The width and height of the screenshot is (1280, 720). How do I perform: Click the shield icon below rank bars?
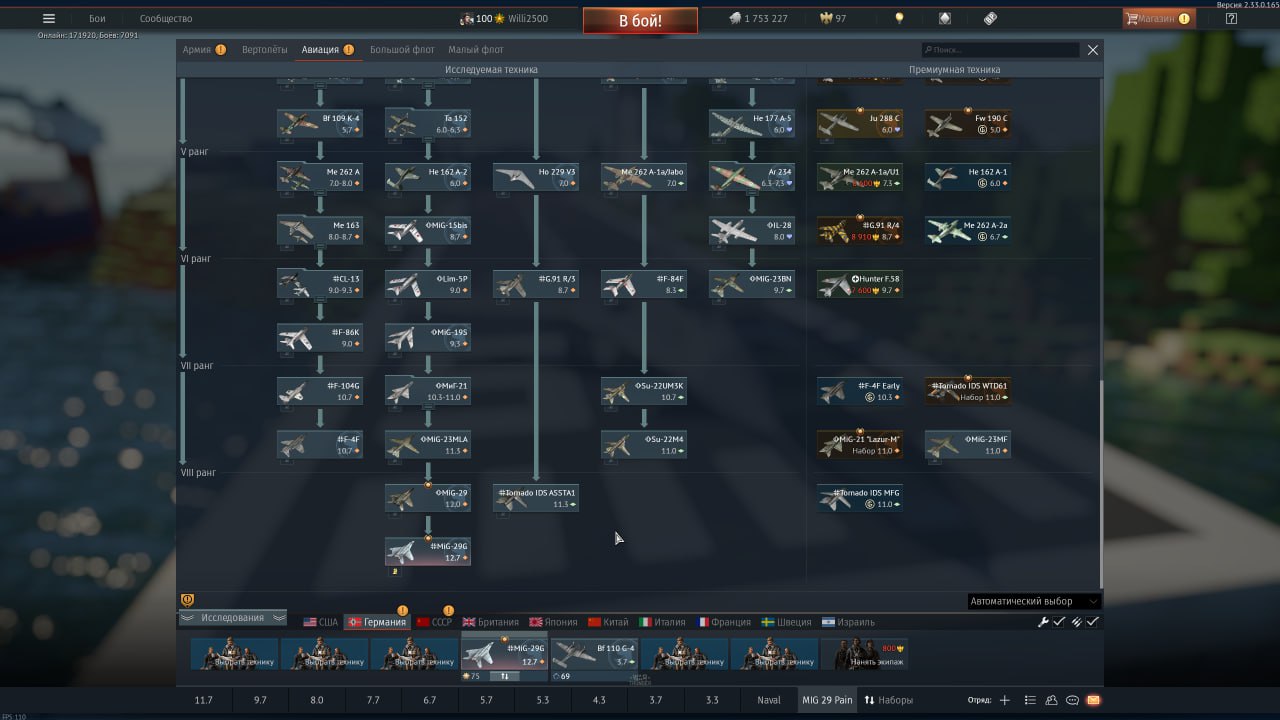pos(187,600)
